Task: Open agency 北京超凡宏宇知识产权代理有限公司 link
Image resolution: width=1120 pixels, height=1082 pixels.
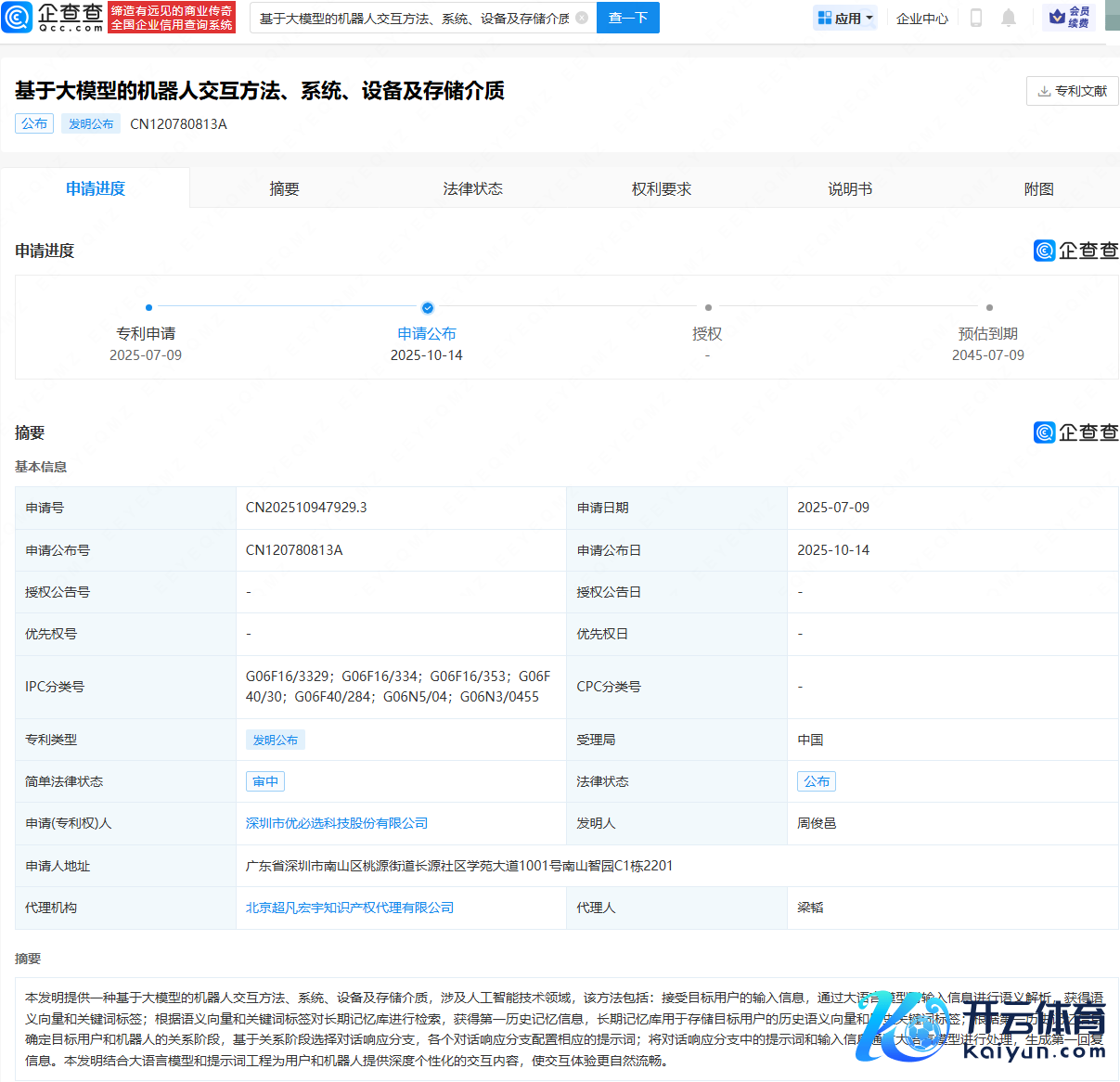Action: [x=350, y=908]
